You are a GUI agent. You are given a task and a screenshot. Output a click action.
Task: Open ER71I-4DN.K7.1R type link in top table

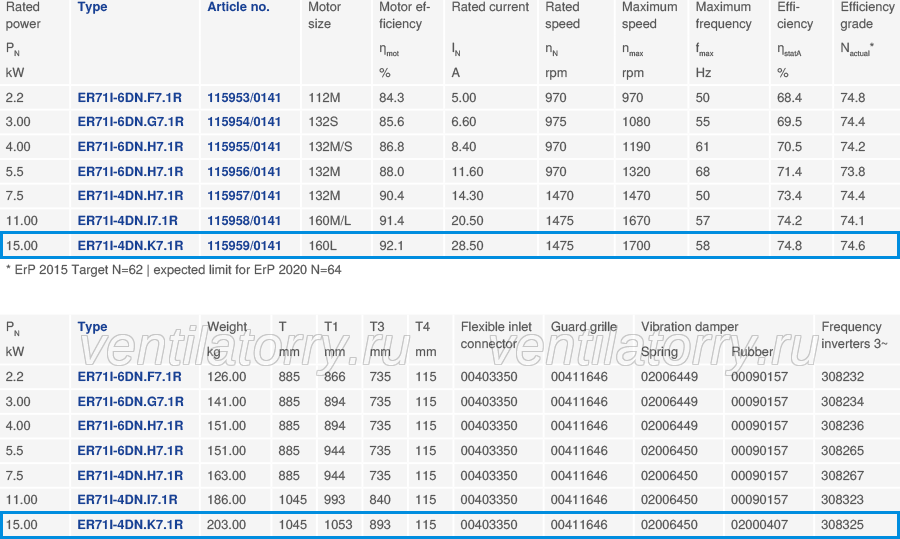click(x=130, y=246)
